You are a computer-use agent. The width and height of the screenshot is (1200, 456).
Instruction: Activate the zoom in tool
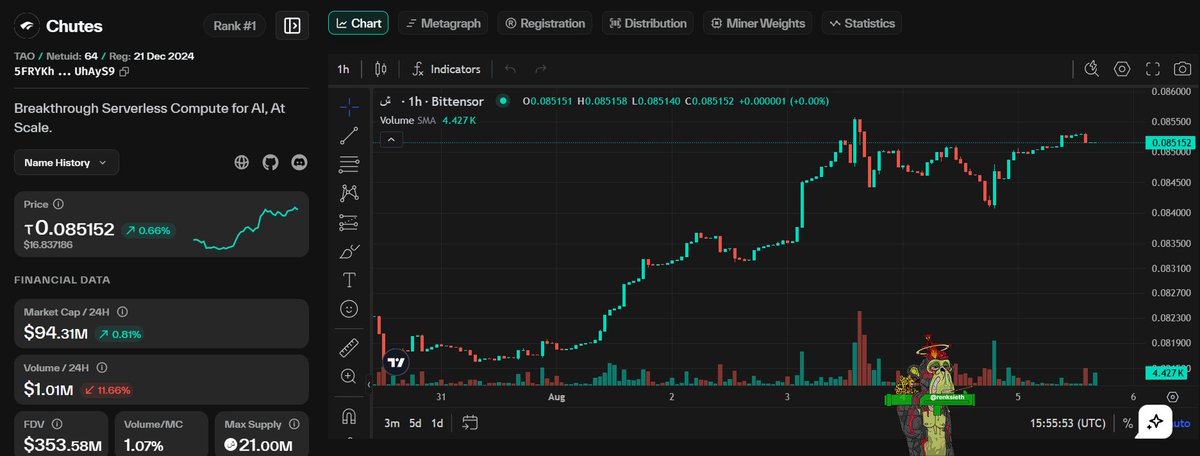pyautogui.click(x=349, y=376)
